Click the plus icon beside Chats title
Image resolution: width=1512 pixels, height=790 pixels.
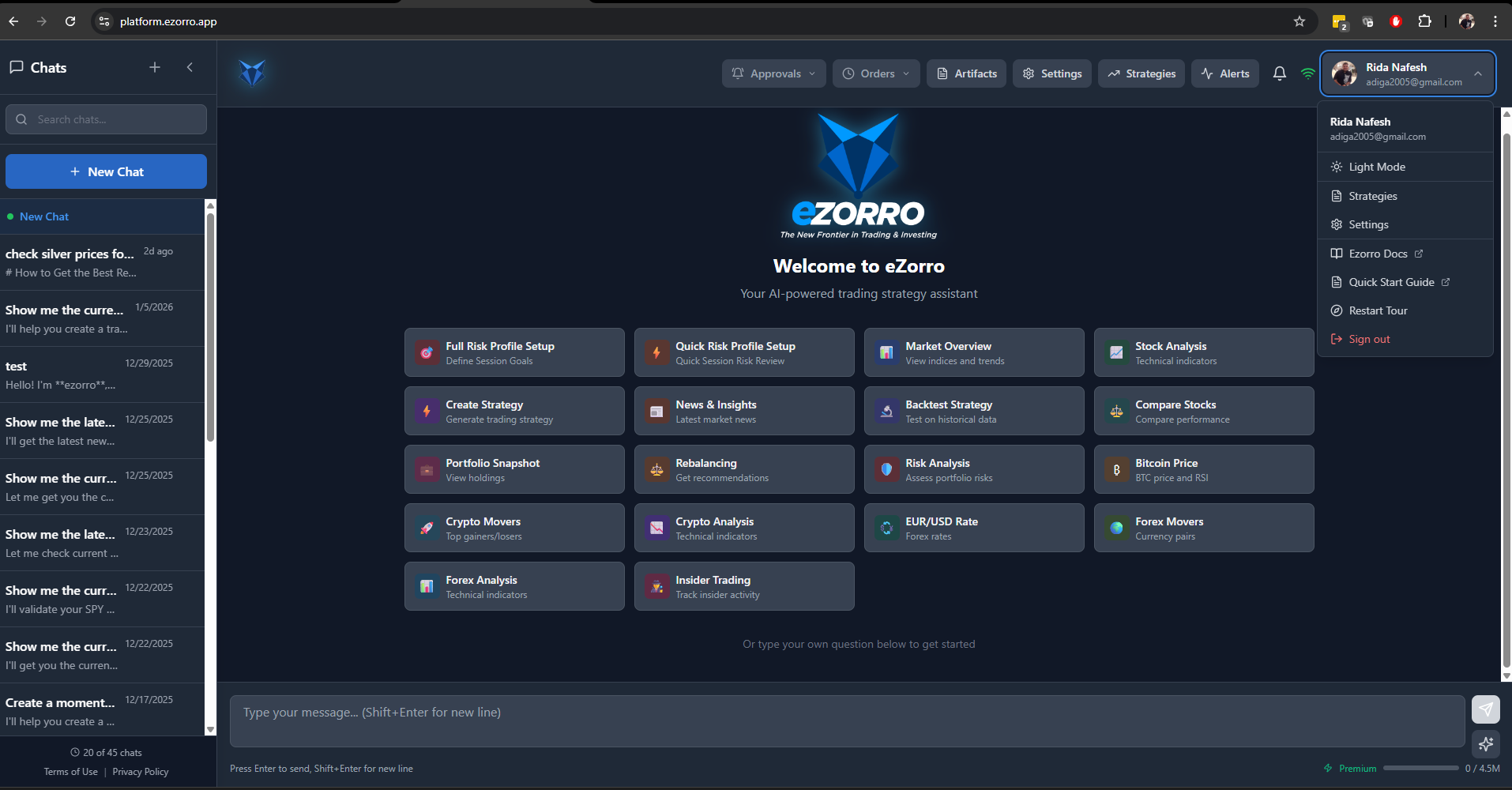pyautogui.click(x=155, y=67)
